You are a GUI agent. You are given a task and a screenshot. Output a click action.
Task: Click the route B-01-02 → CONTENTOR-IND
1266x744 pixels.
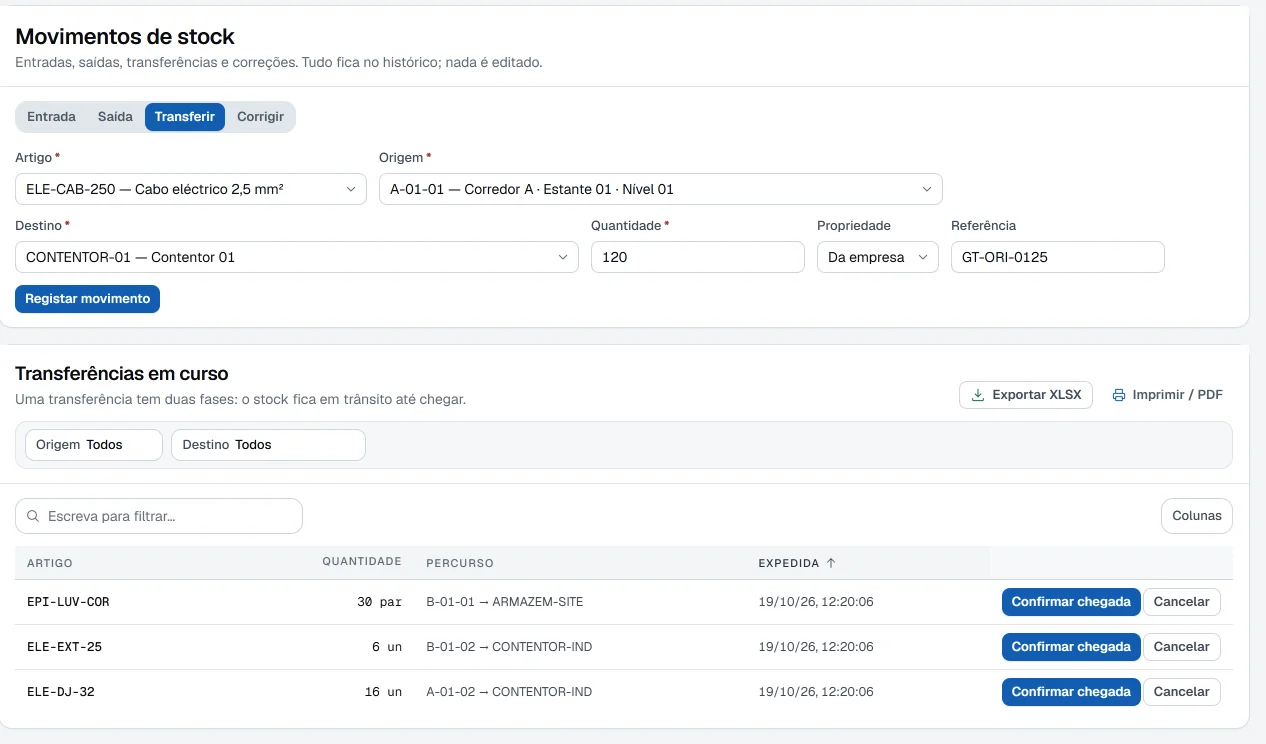pyautogui.click(x=509, y=647)
